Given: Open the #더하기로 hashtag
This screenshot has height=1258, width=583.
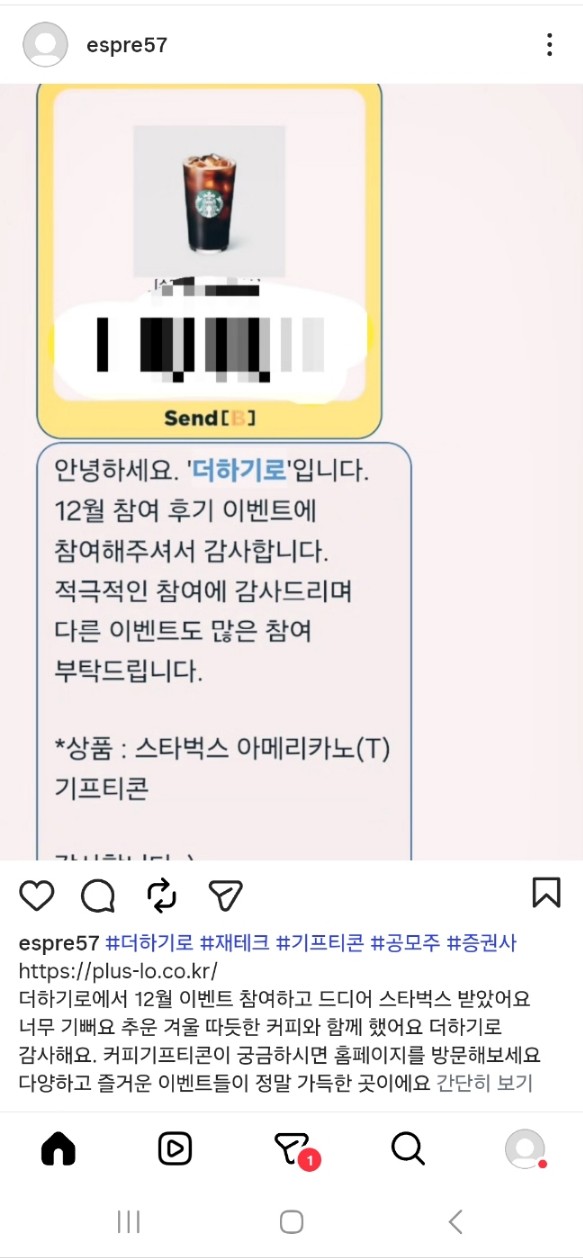Looking at the screenshot, I should click(149, 943).
